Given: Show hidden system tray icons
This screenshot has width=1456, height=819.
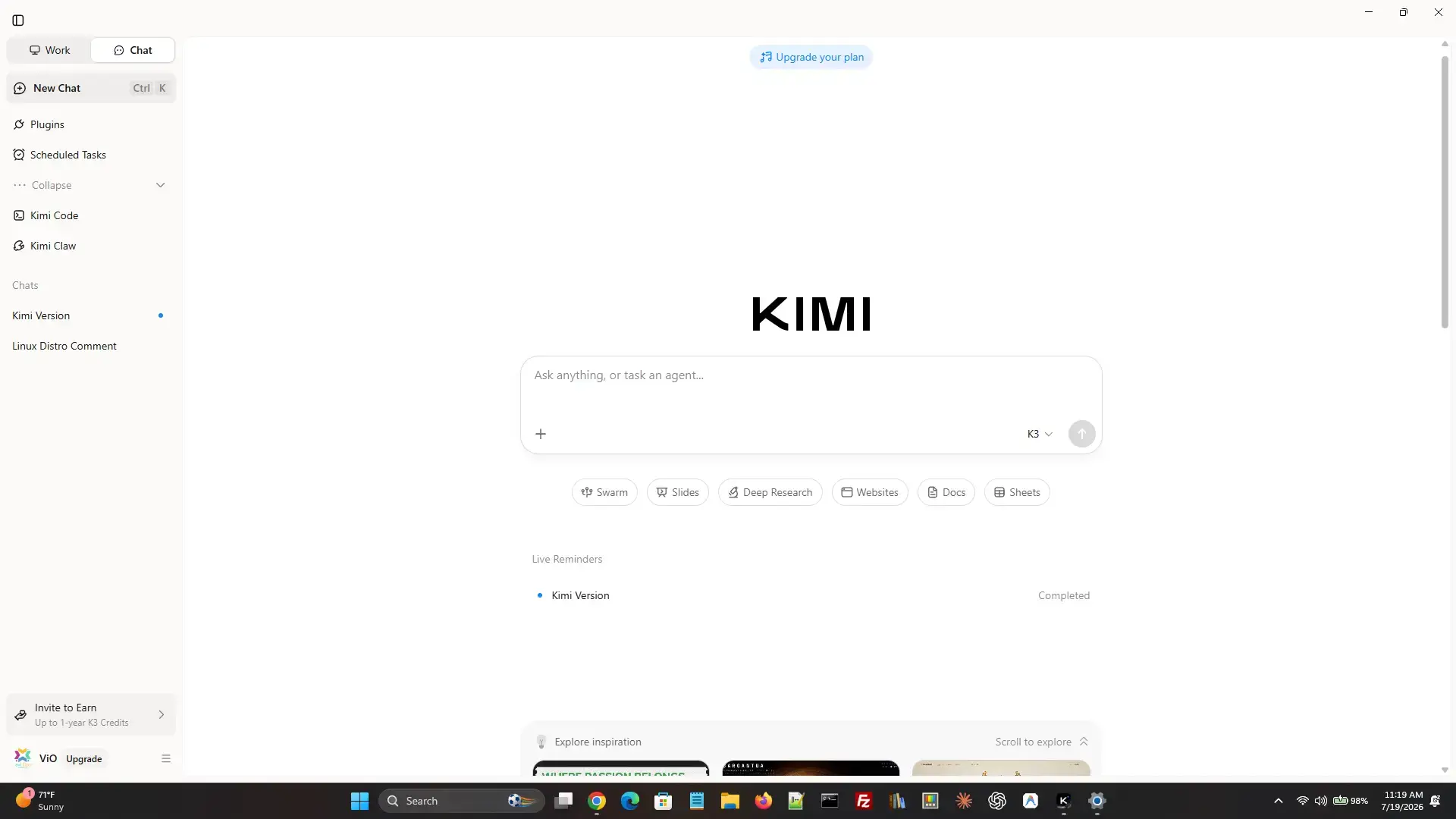Looking at the screenshot, I should pos(1279,801).
